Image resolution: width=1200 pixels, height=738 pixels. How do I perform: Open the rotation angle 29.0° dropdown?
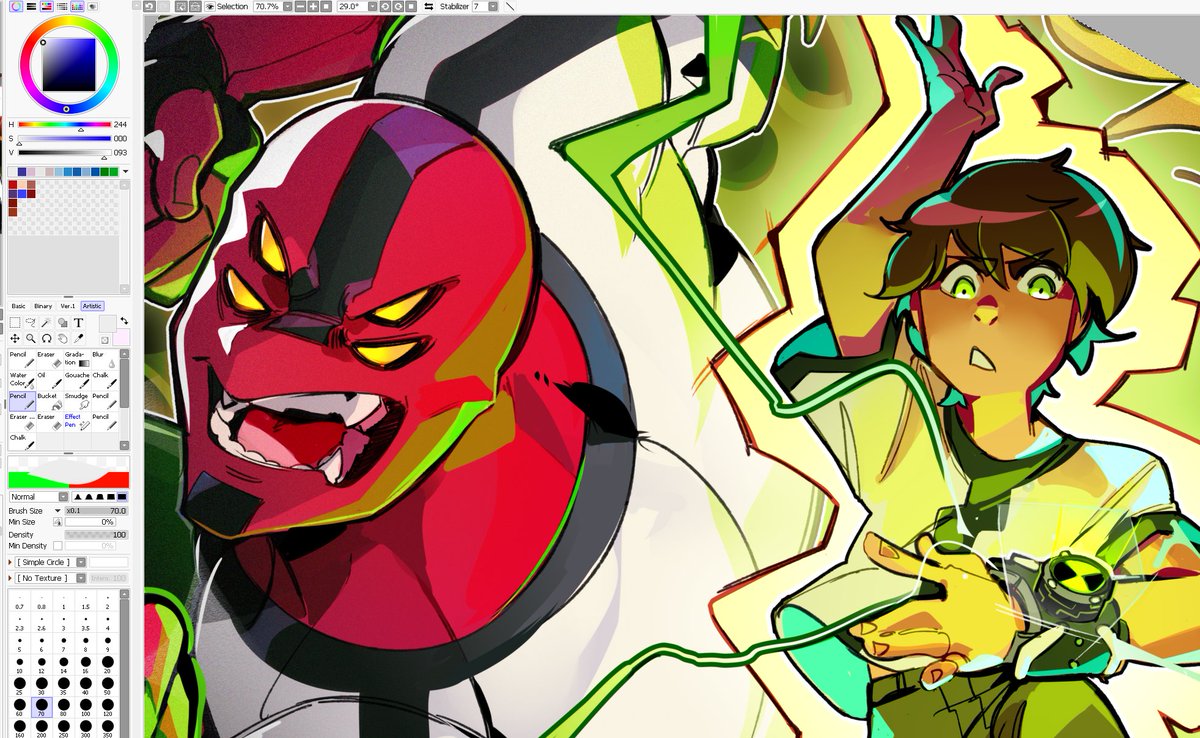(373, 6)
